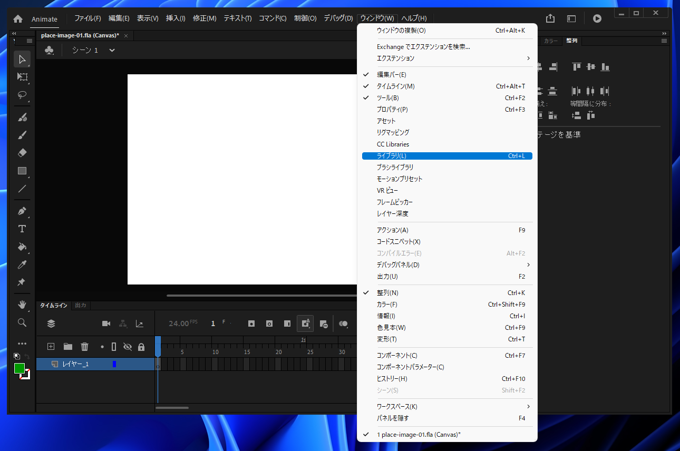Select the Lasso tool
Viewport: 680px width, 451px height.
point(22,95)
